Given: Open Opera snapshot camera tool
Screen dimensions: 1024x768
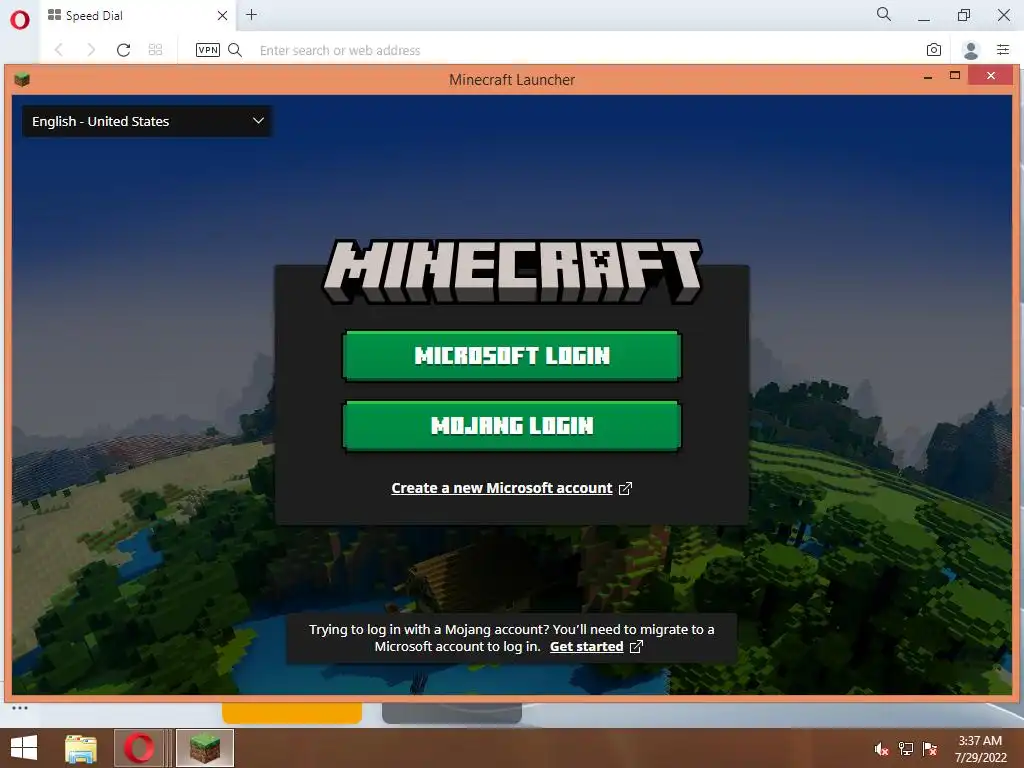Looking at the screenshot, I should 934,50.
